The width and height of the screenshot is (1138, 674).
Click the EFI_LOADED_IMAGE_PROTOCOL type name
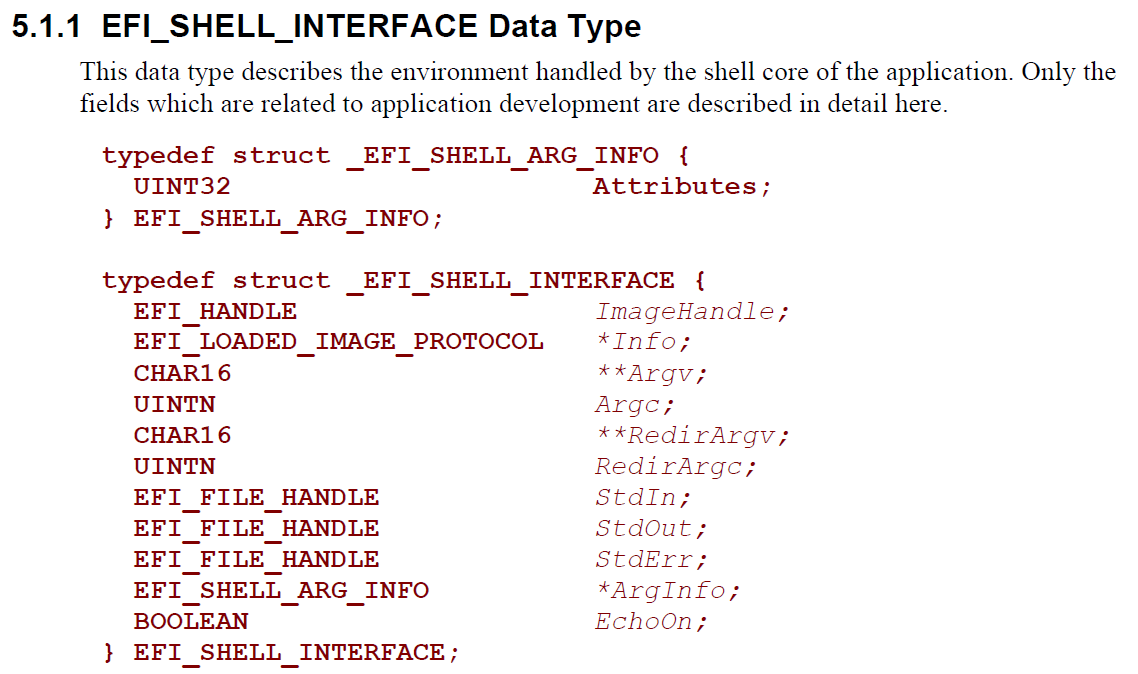coord(338,342)
